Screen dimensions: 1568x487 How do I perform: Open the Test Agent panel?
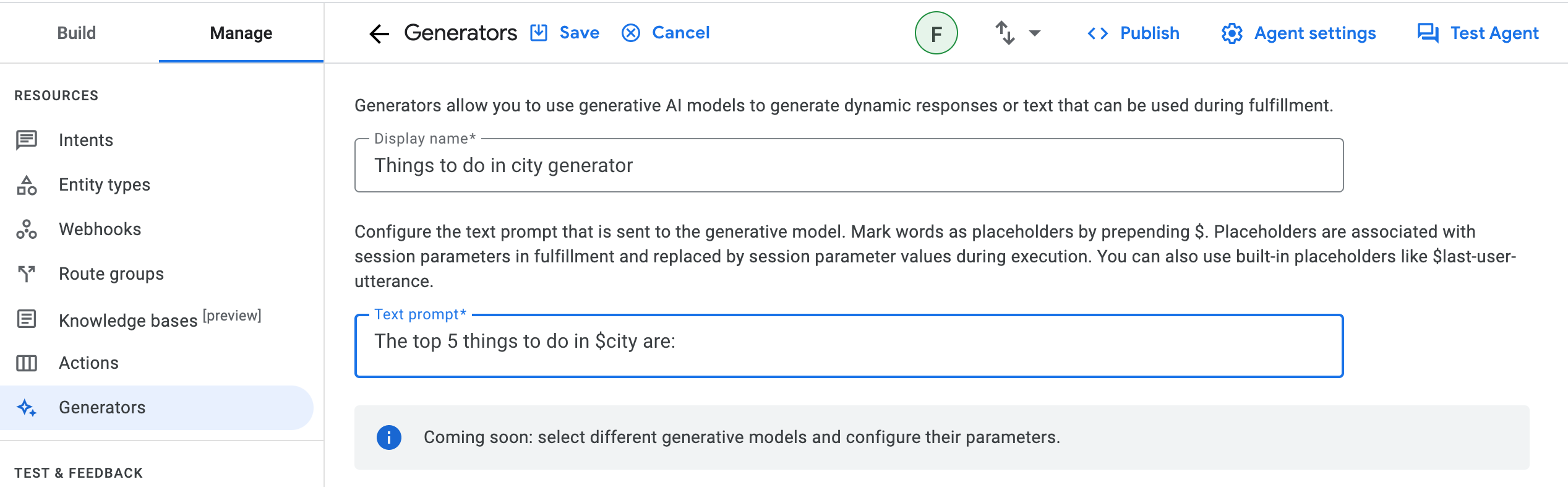click(x=1478, y=33)
